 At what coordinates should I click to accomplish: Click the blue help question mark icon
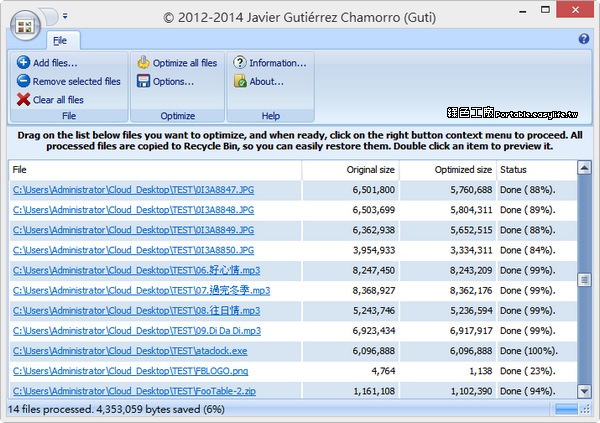(x=584, y=39)
